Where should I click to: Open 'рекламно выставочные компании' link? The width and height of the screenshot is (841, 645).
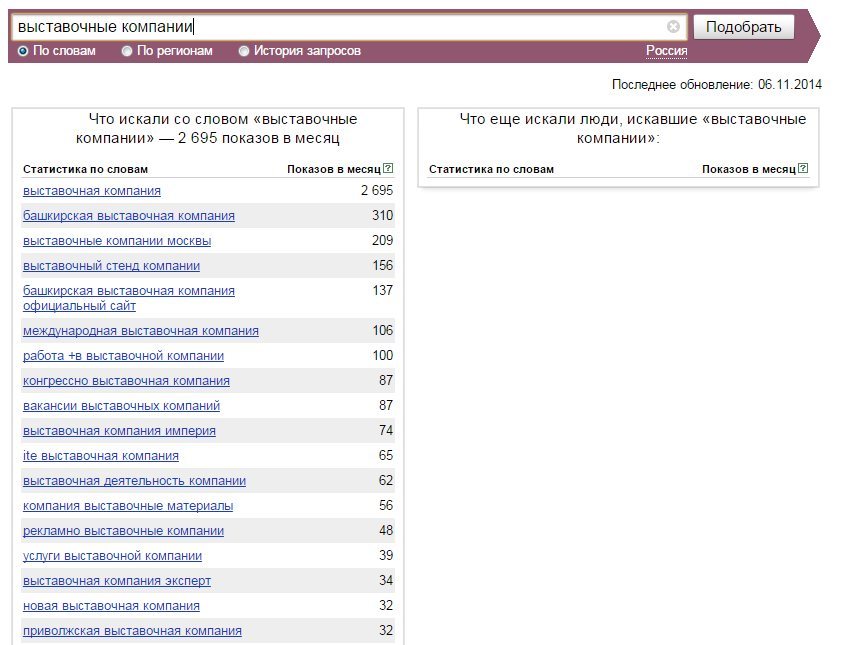click(x=123, y=531)
